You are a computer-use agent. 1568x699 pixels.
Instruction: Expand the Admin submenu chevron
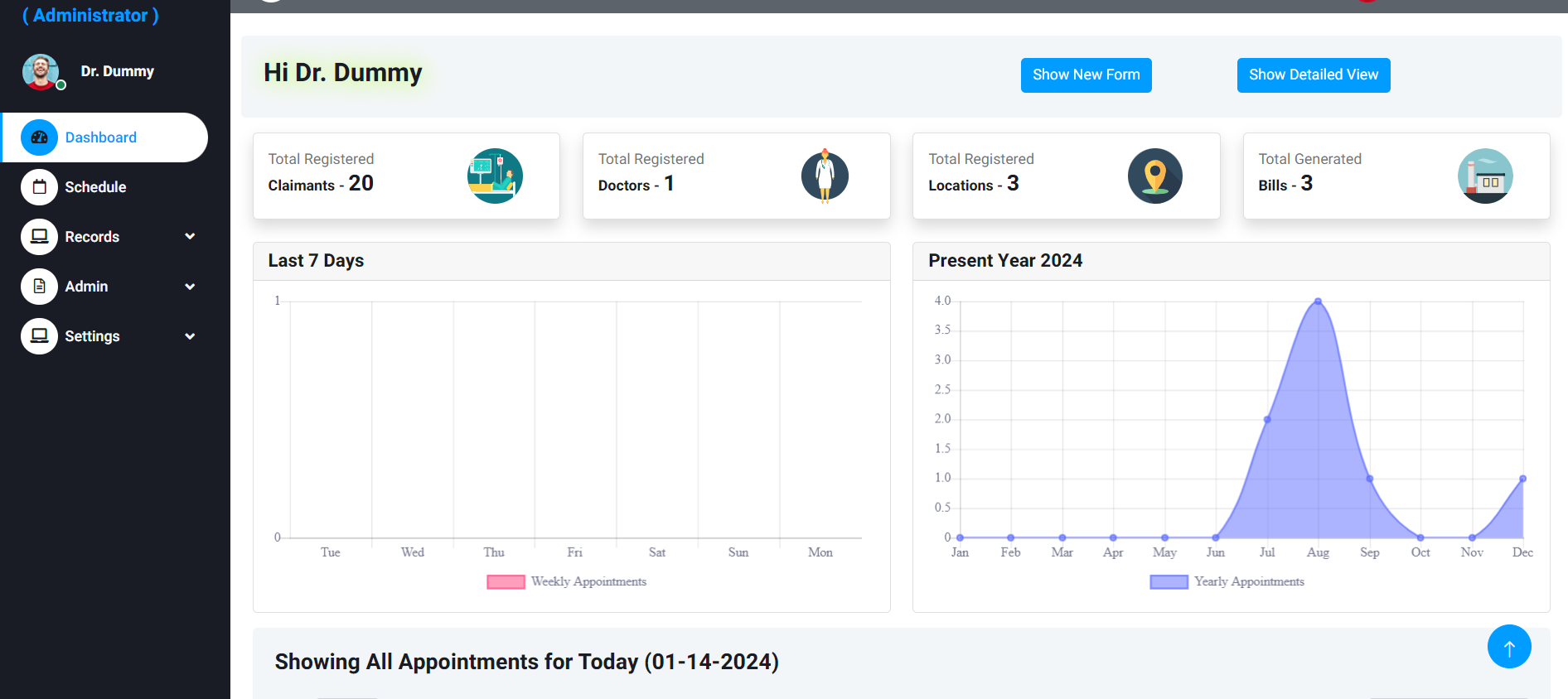(190, 287)
